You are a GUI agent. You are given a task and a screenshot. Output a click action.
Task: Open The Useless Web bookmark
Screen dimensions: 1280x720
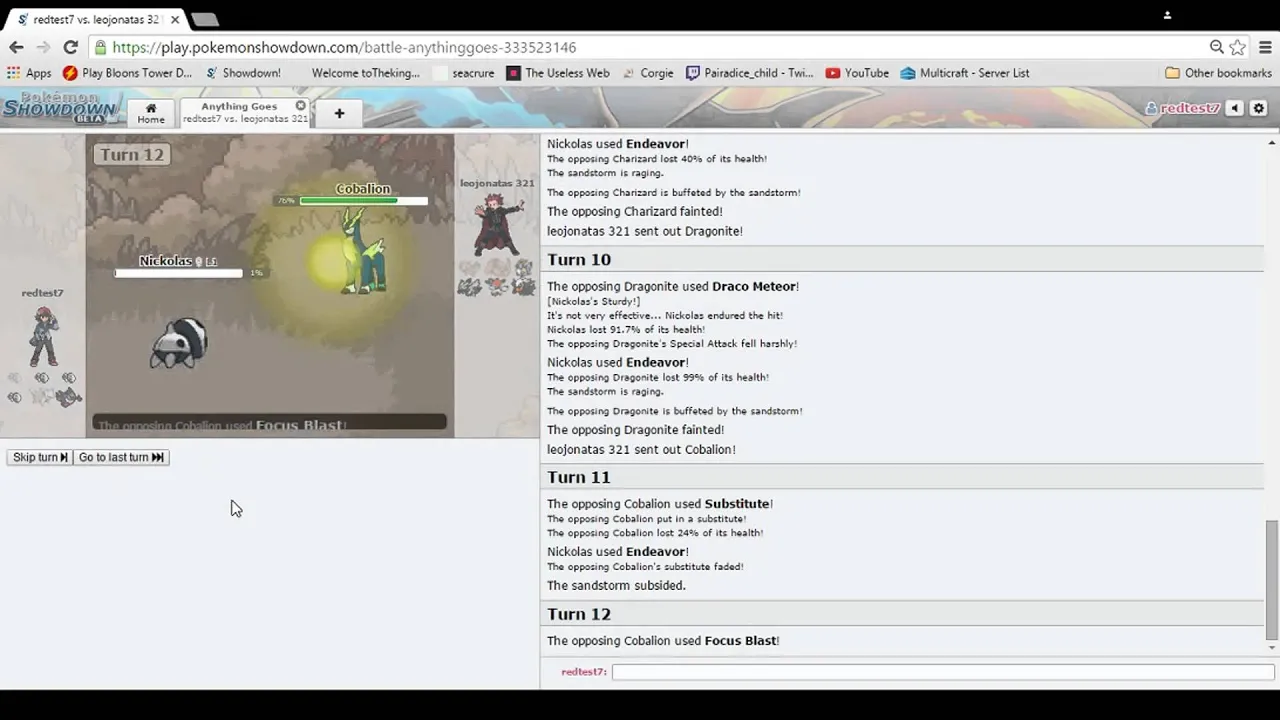[558, 73]
